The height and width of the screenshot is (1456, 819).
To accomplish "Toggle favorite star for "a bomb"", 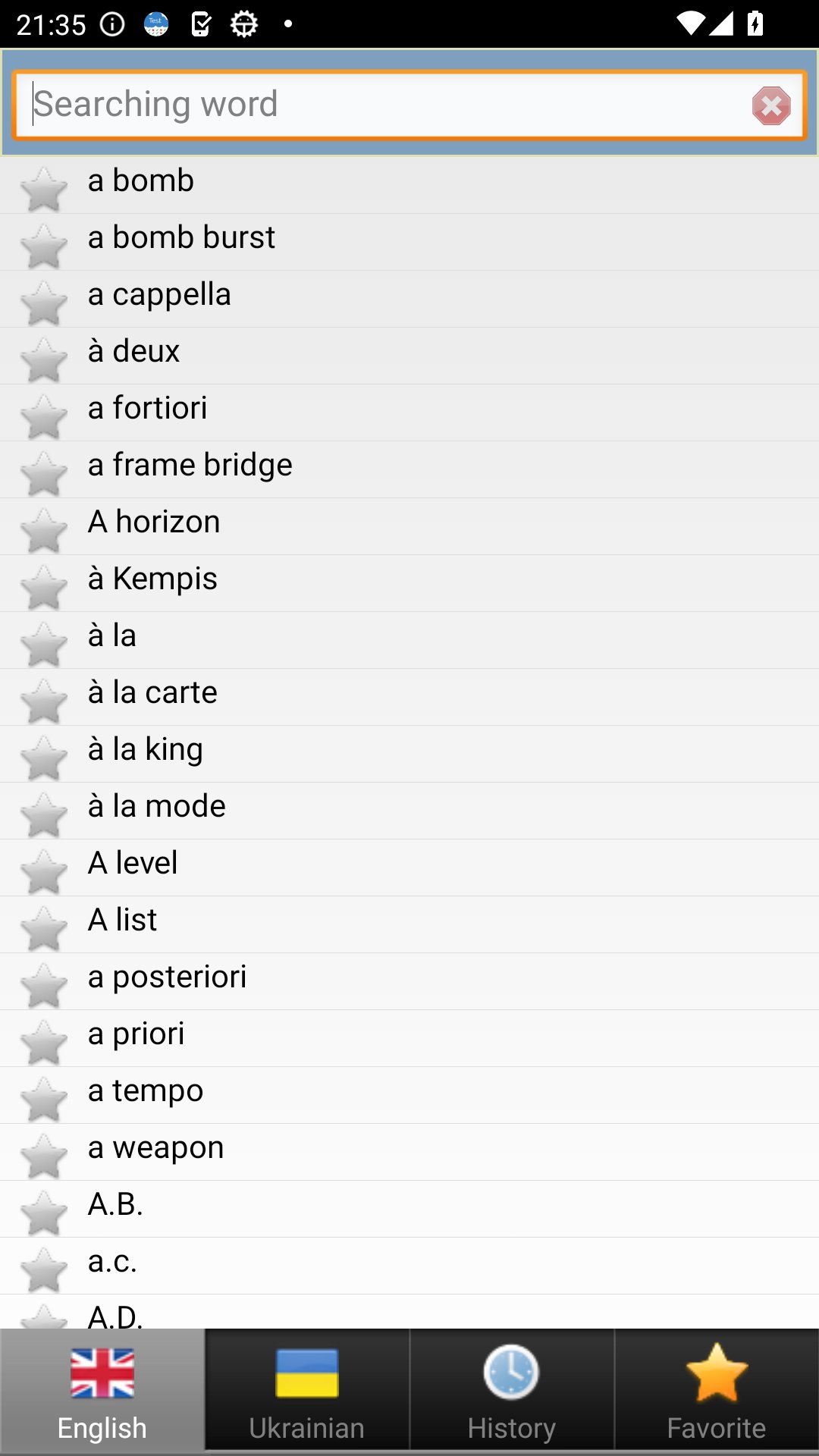I will (x=44, y=189).
